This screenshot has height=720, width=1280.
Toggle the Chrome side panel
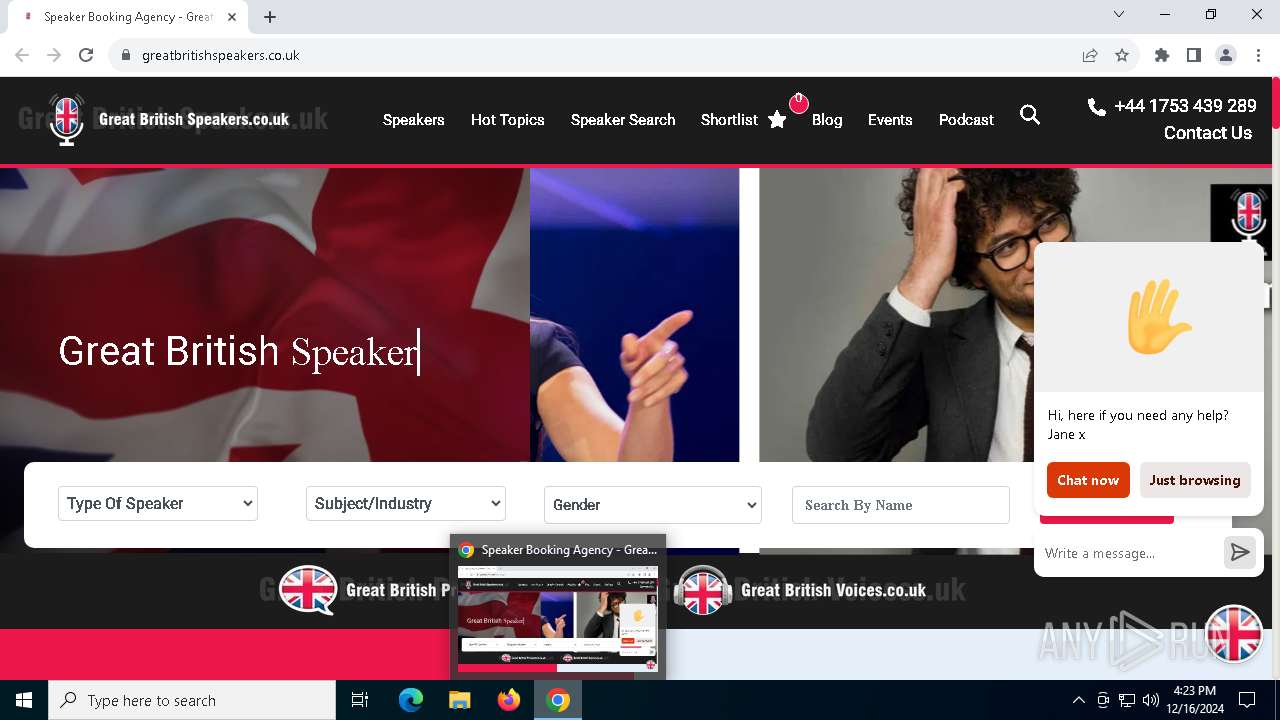[x=1194, y=55]
